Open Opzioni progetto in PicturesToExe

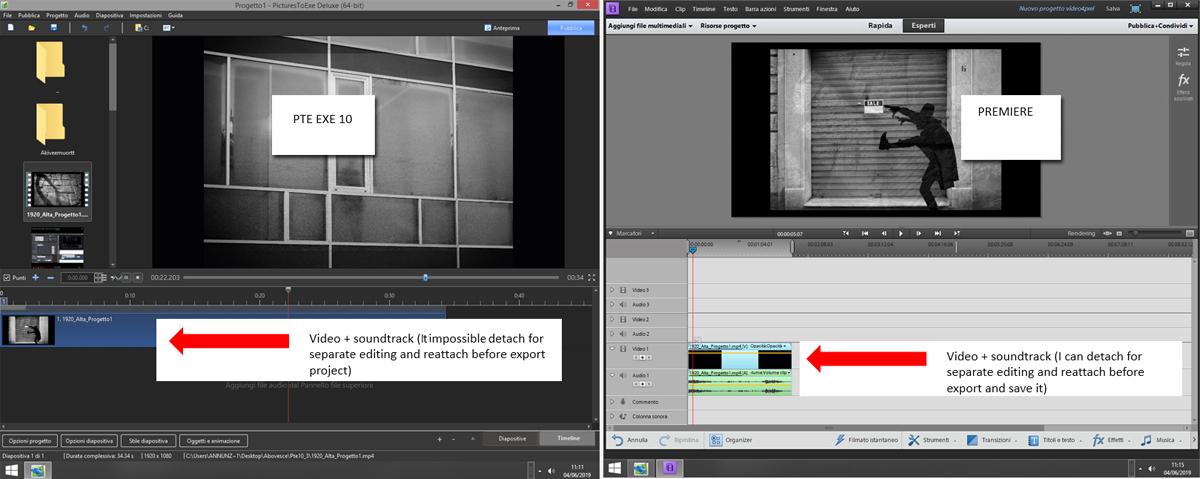pos(29,440)
